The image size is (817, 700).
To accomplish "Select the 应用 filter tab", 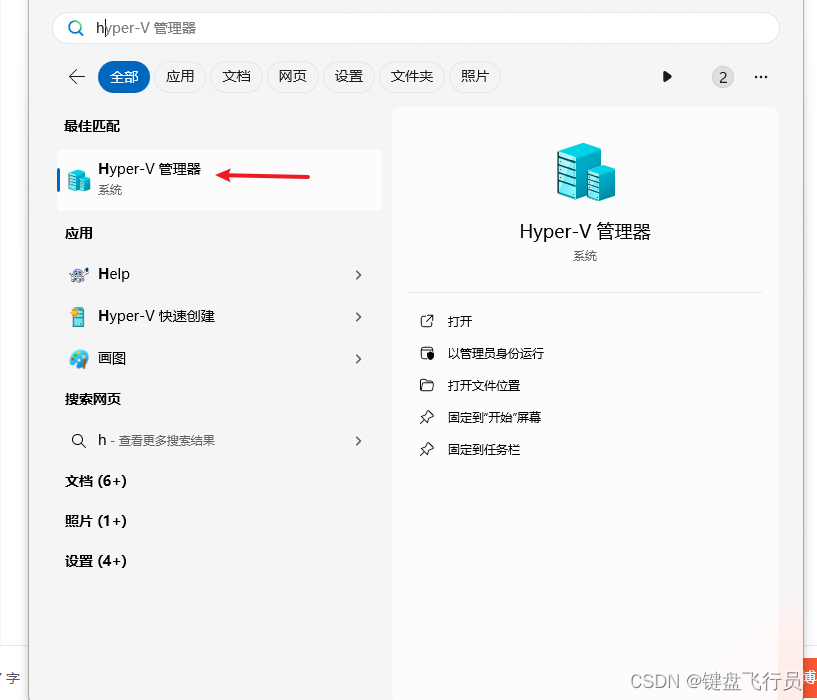I will [180, 77].
